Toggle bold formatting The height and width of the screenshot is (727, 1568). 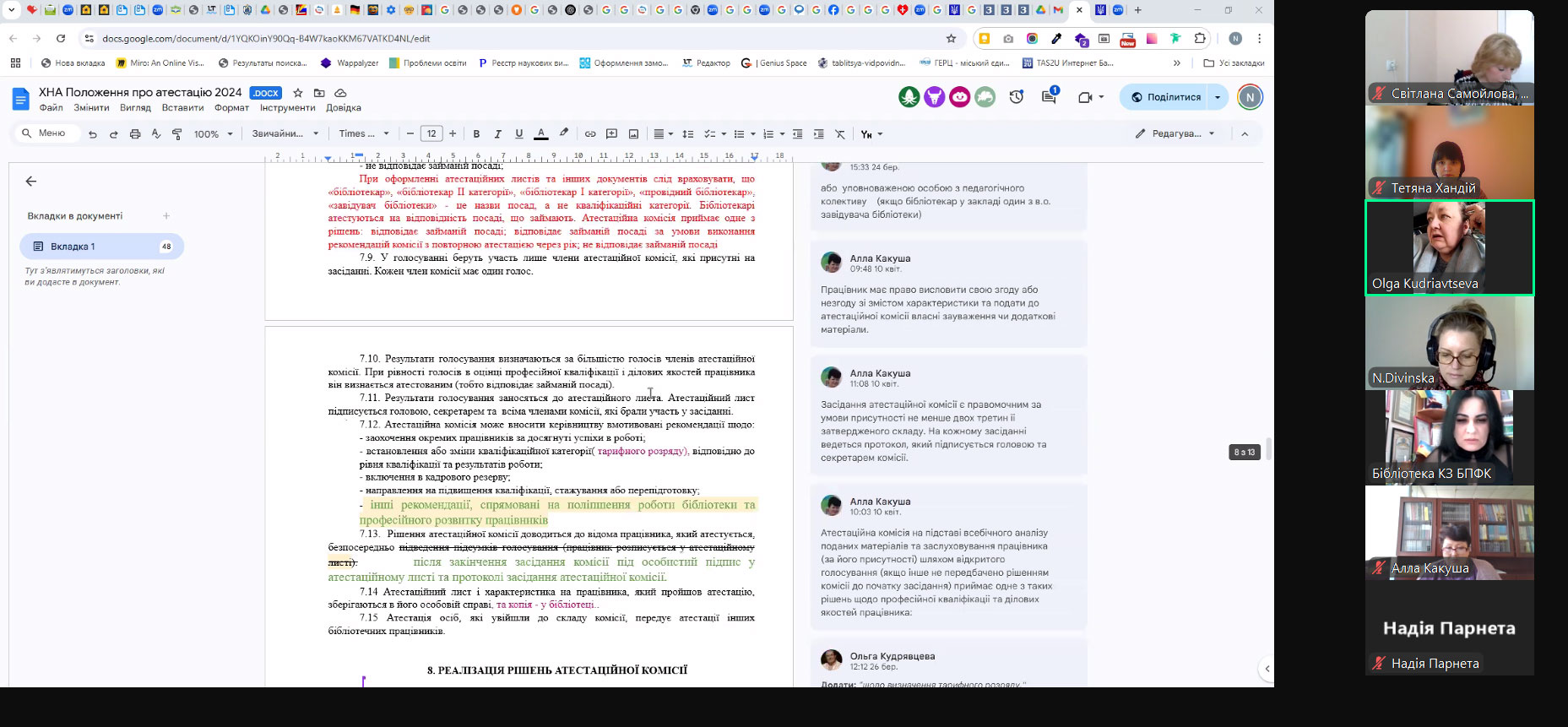coord(476,134)
